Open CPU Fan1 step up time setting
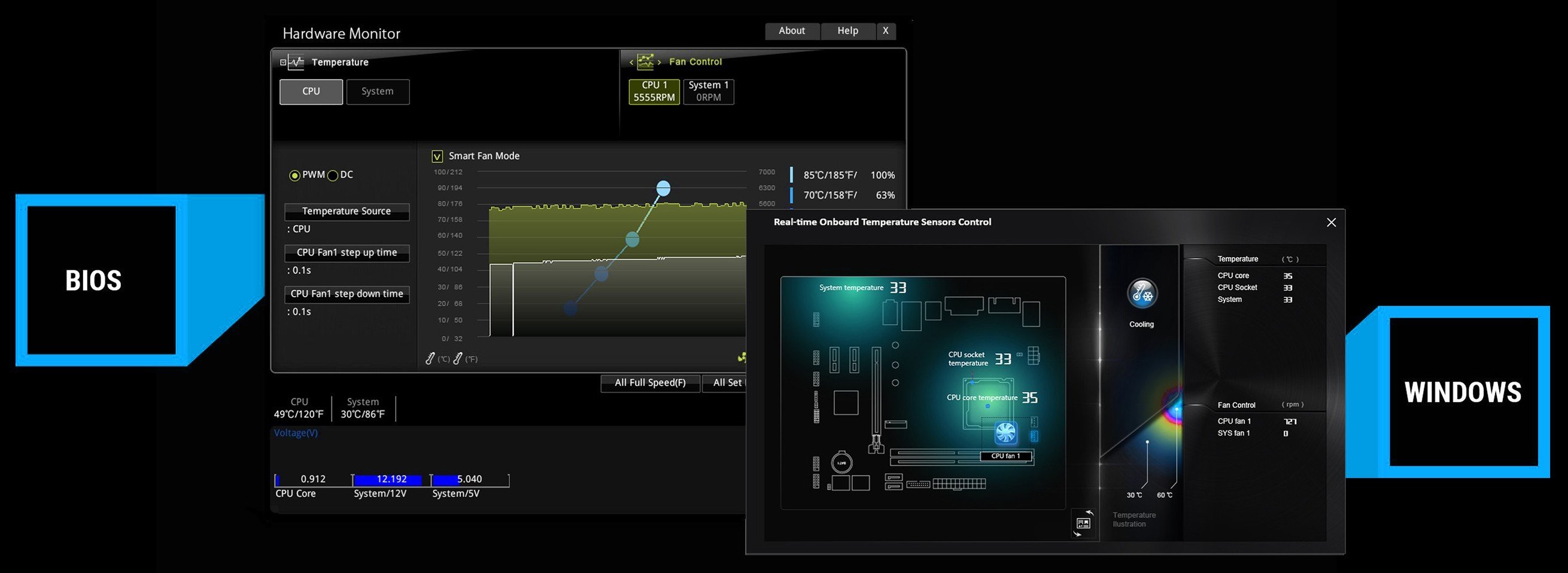This screenshot has height=573, width=1568. point(347,252)
